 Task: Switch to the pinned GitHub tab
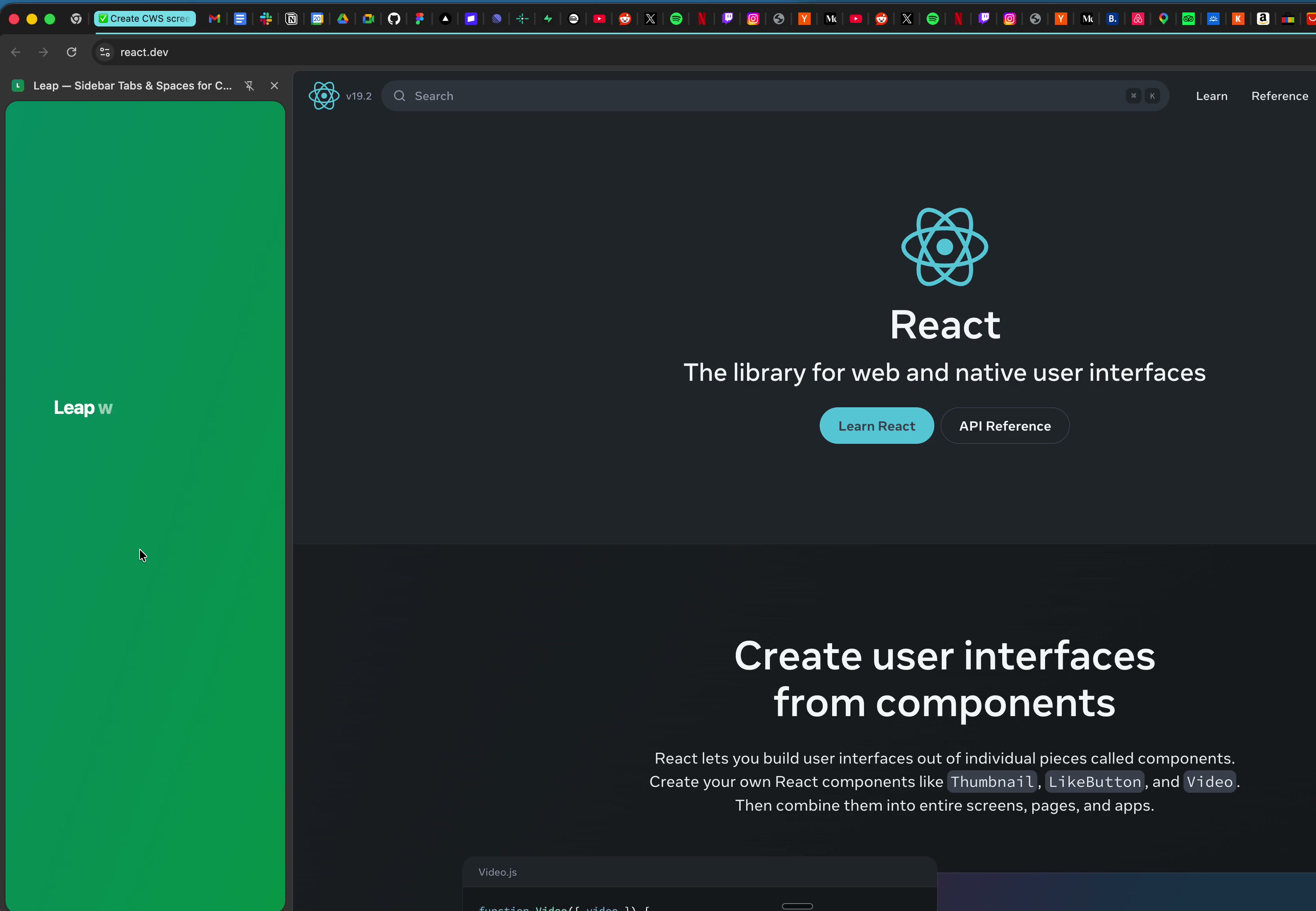coord(394,19)
